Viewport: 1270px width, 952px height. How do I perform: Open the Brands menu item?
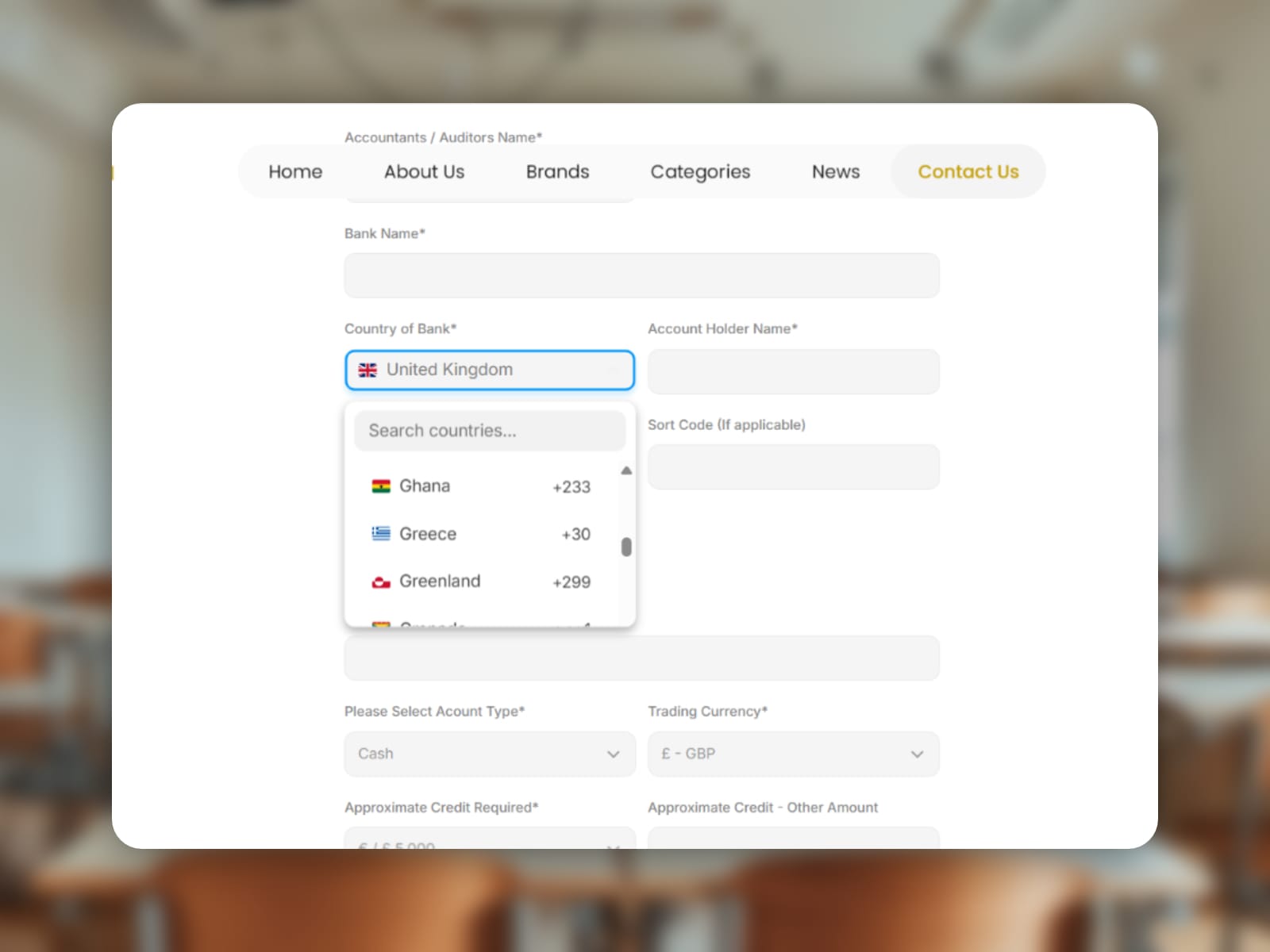(557, 171)
